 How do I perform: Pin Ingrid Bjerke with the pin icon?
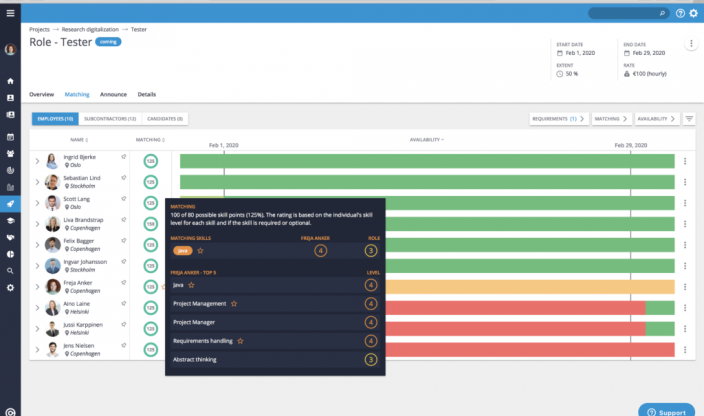[x=124, y=157]
